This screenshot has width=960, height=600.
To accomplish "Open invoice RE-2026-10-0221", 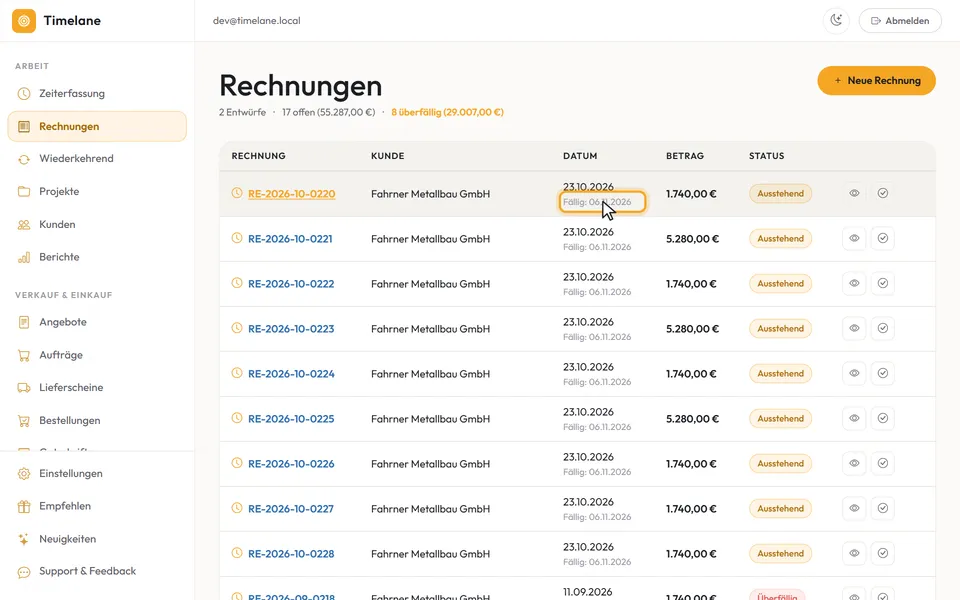I will point(290,239).
